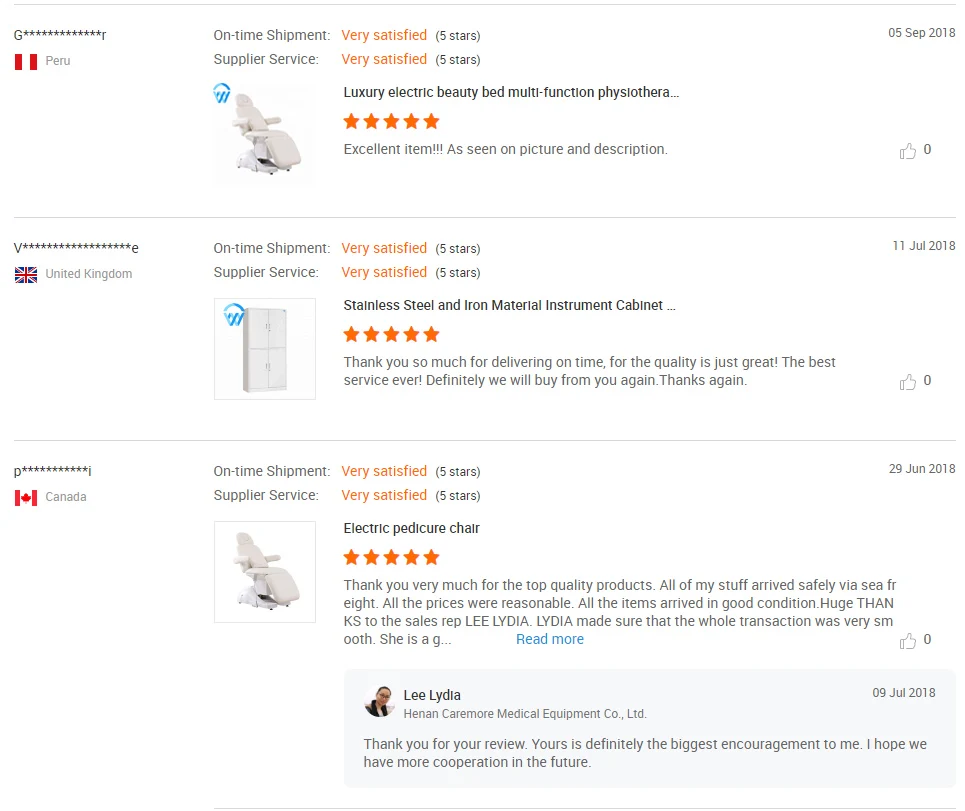Click the Lee Lydia replier name
The image size is (965, 811).
[x=432, y=695]
